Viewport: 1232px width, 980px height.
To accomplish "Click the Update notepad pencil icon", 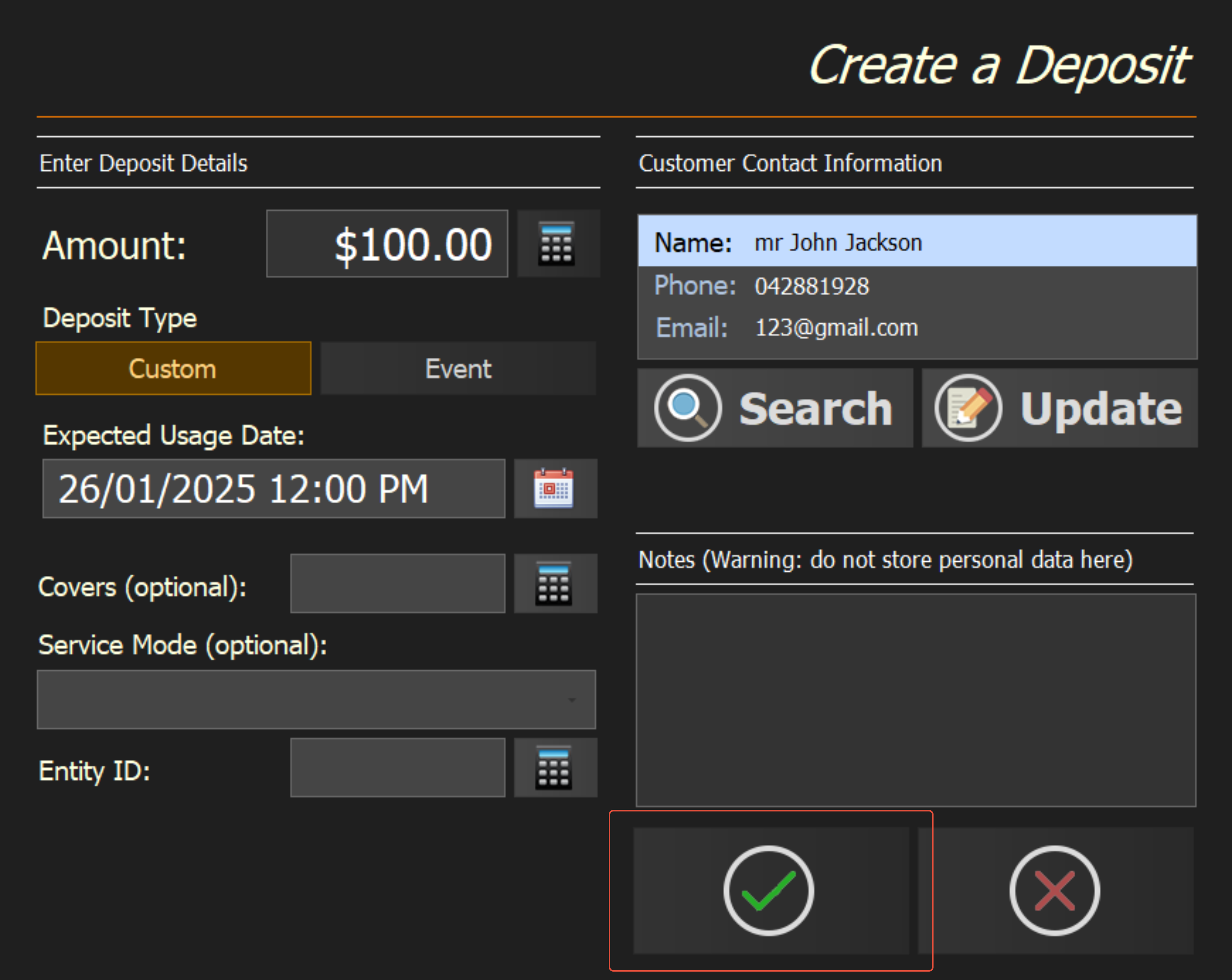I will click(x=968, y=408).
